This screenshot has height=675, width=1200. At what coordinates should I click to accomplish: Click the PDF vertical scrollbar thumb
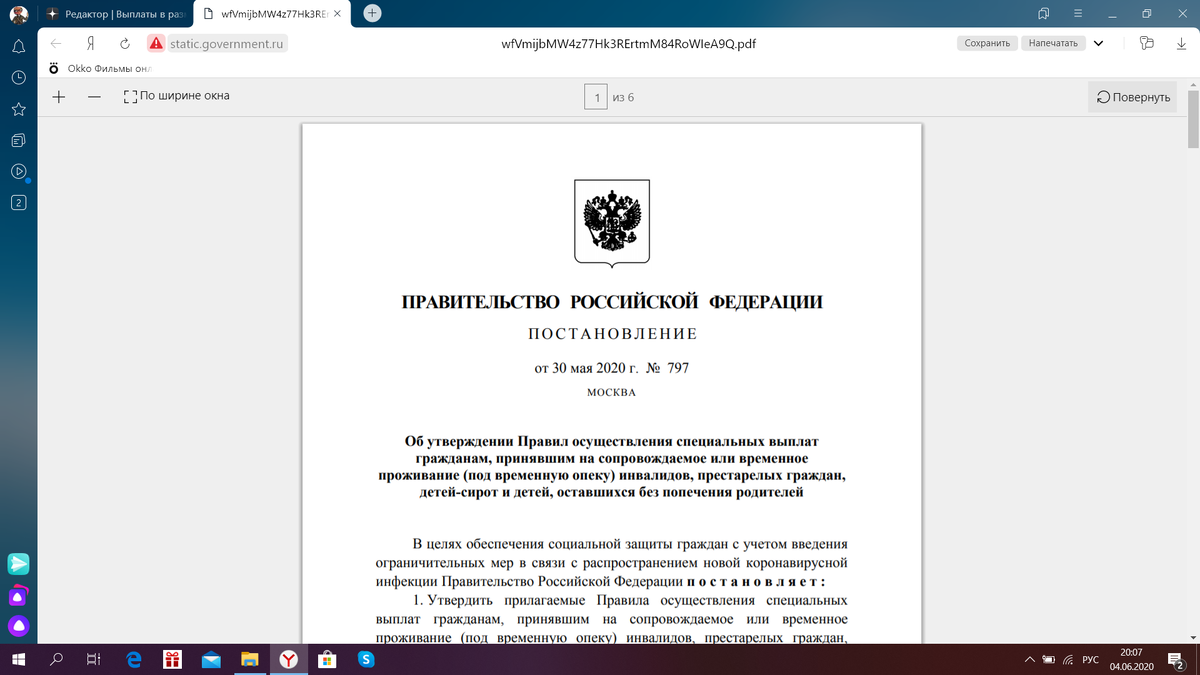[x=1194, y=121]
